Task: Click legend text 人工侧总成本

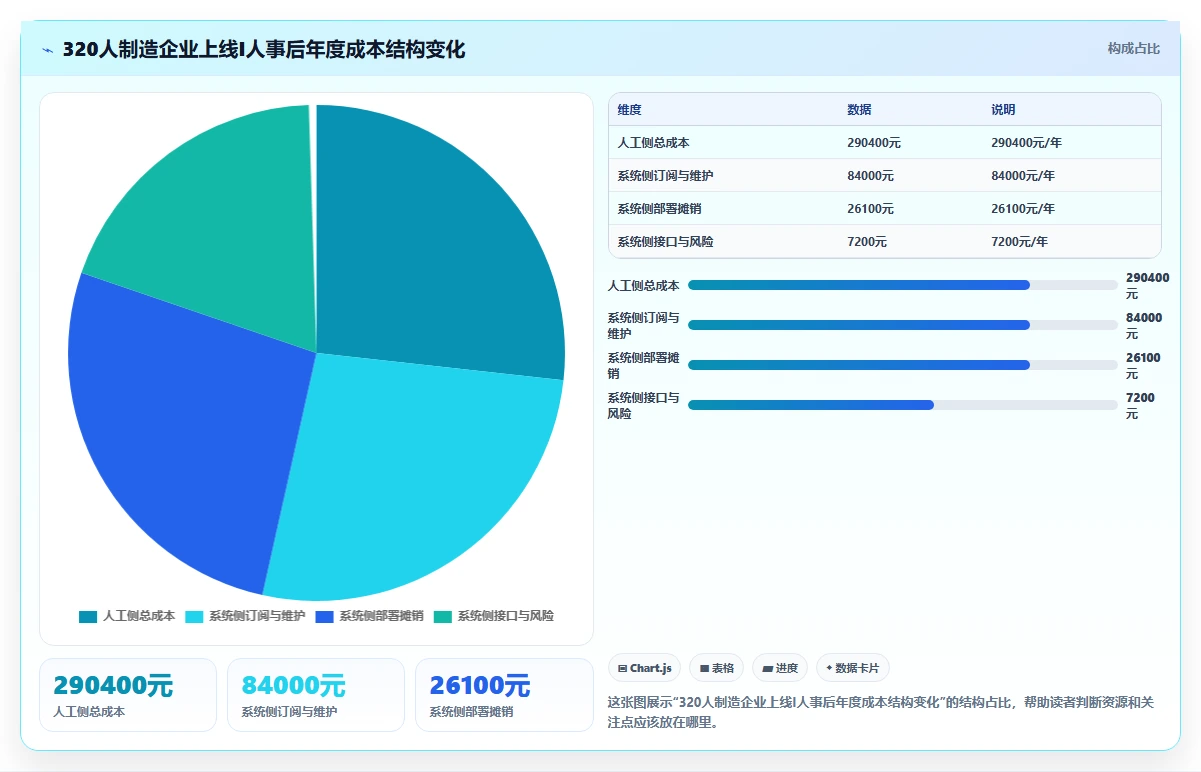Action: pos(139,616)
